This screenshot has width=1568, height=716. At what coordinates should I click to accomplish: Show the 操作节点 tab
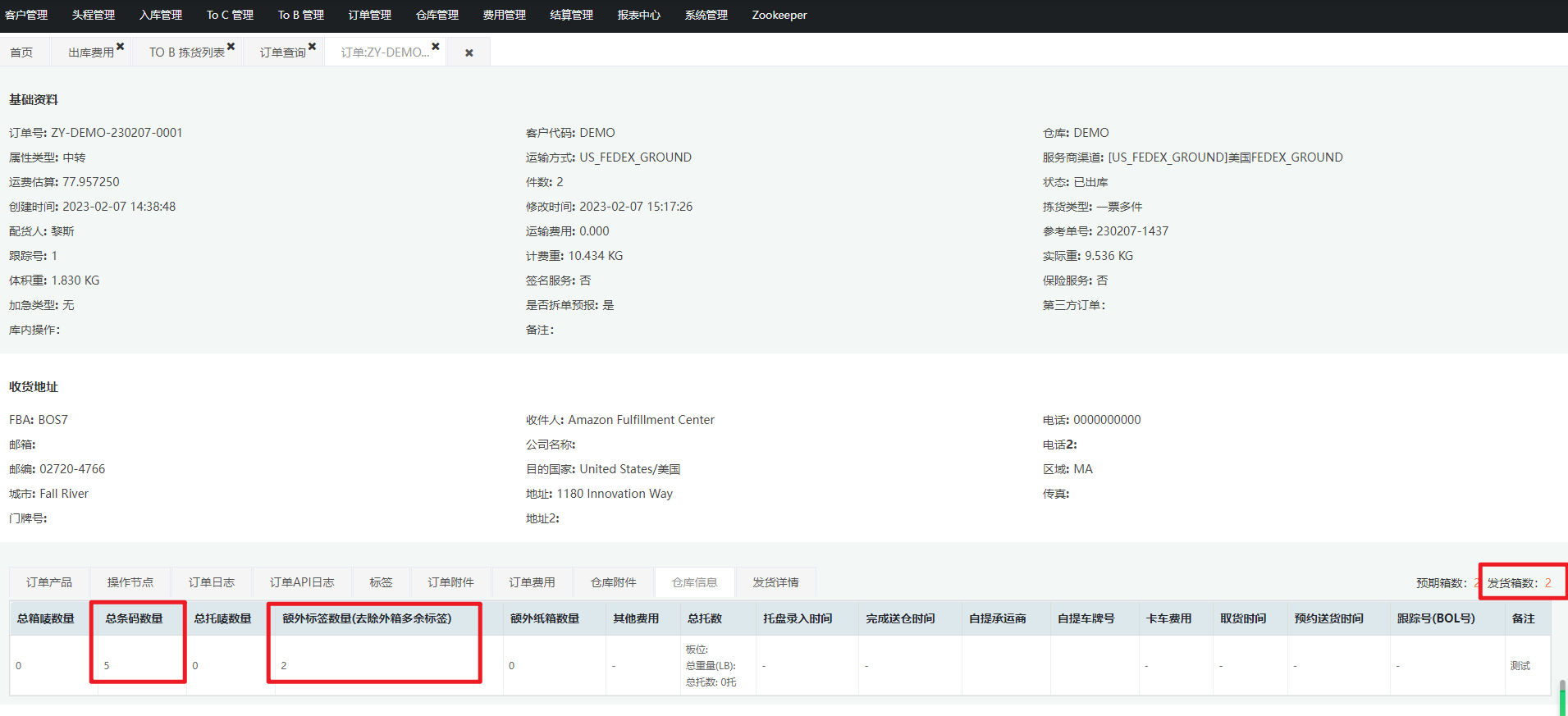click(x=130, y=582)
